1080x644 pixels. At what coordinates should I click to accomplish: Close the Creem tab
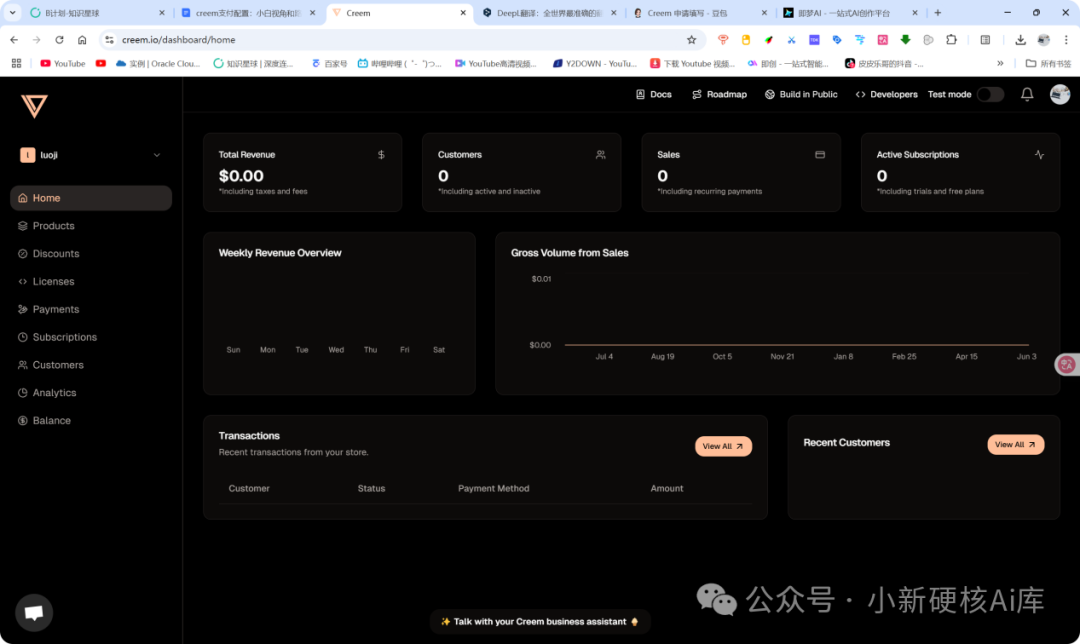point(463,13)
